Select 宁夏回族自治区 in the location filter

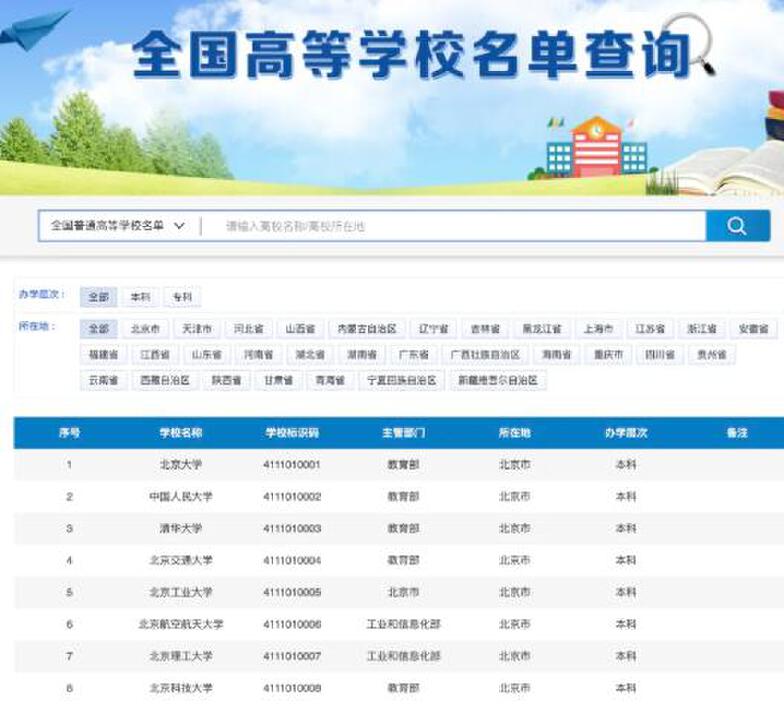click(x=402, y=380)
